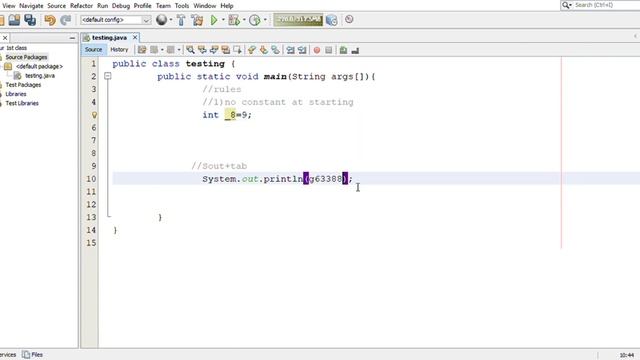
Task: Open the Debug menu
Action: pos(121,6)
